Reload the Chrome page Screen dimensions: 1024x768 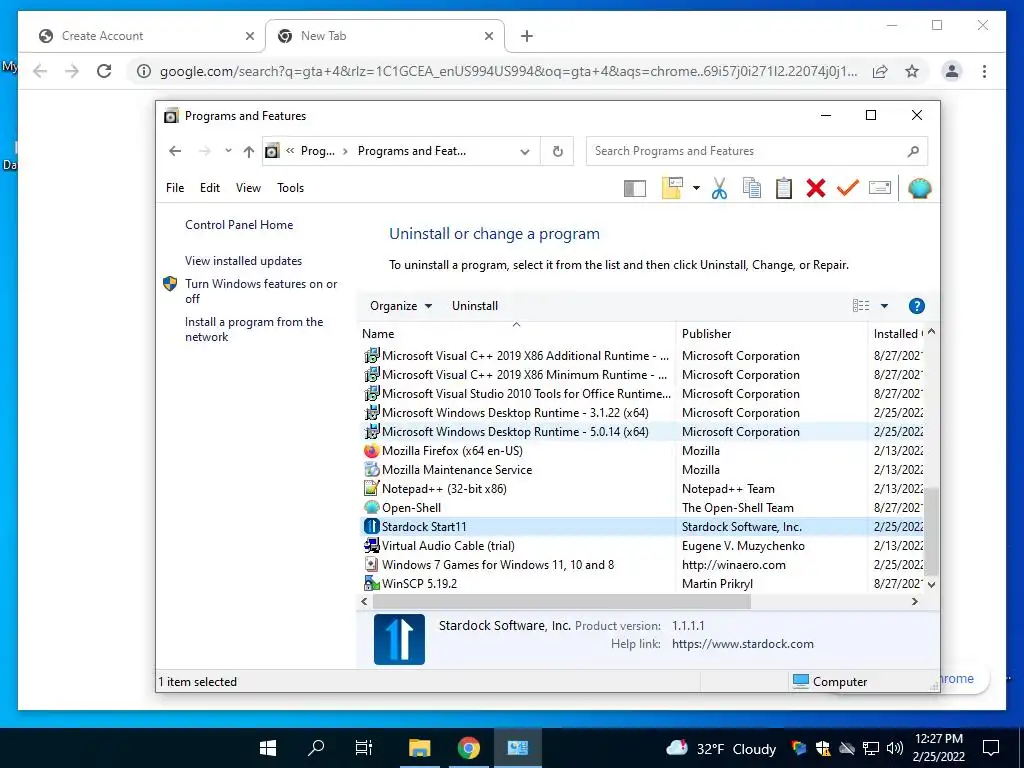click(104, 71)
